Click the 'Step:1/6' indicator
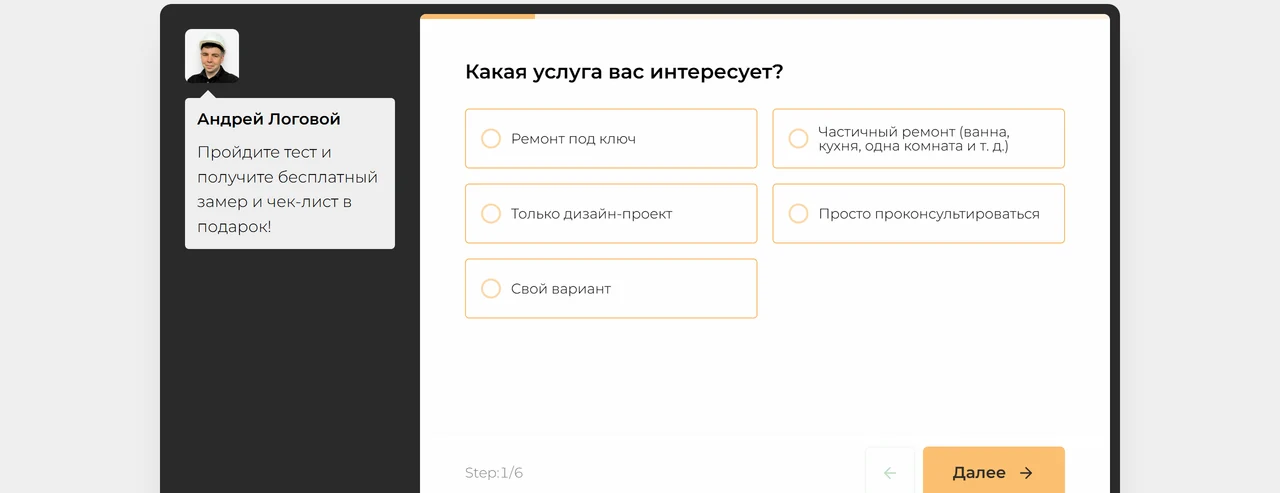Viewport: 1280px width, 493px height. (x=494, y=473)
